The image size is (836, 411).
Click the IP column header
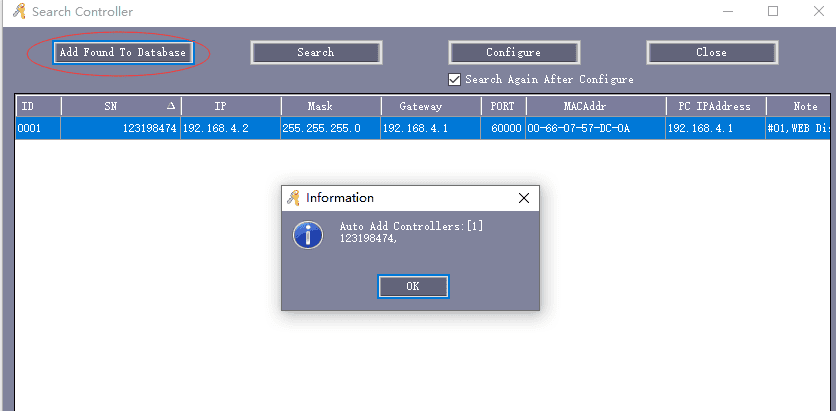(x=230, y=106)
